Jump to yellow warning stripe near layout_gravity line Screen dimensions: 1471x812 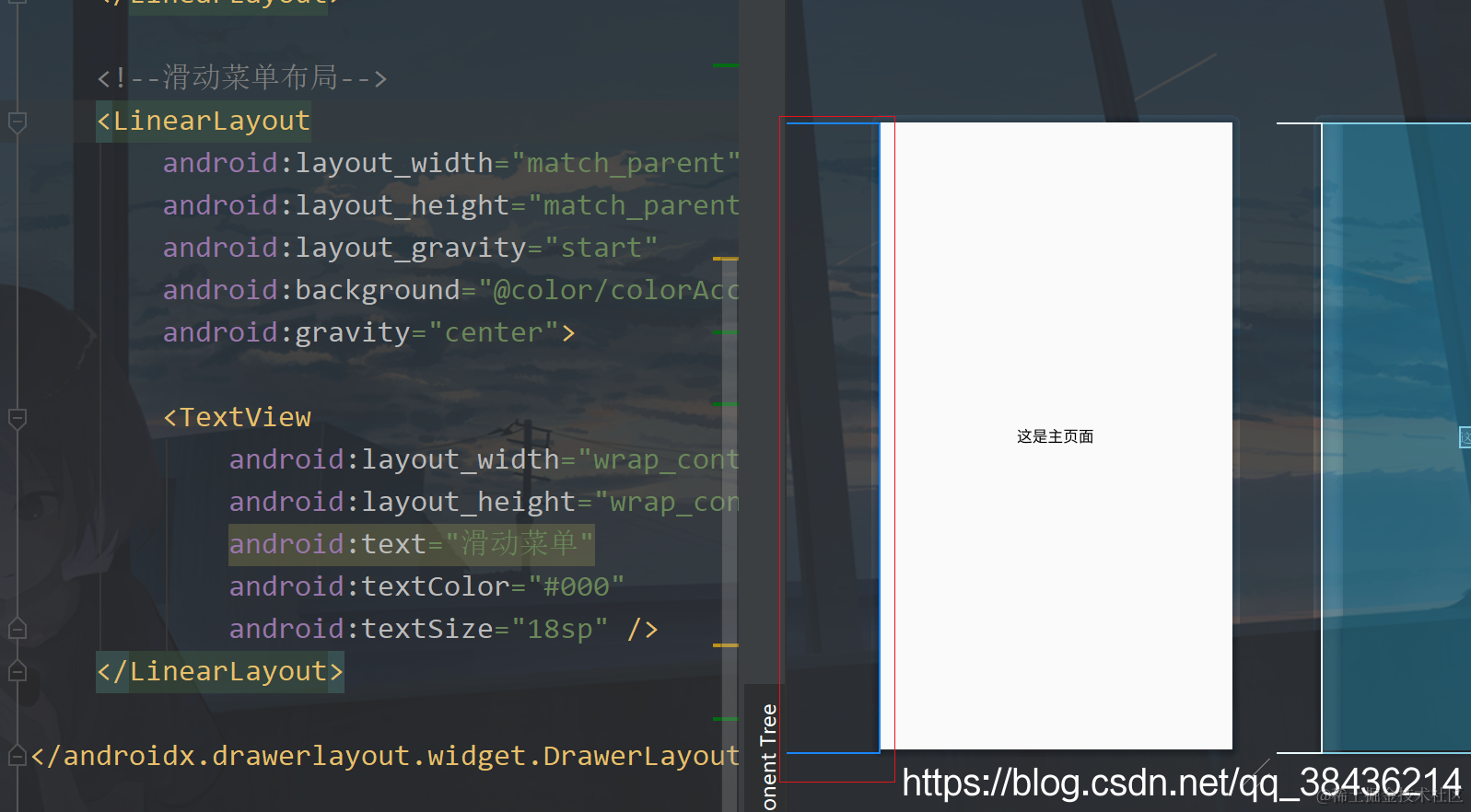(x=726, y=259)
